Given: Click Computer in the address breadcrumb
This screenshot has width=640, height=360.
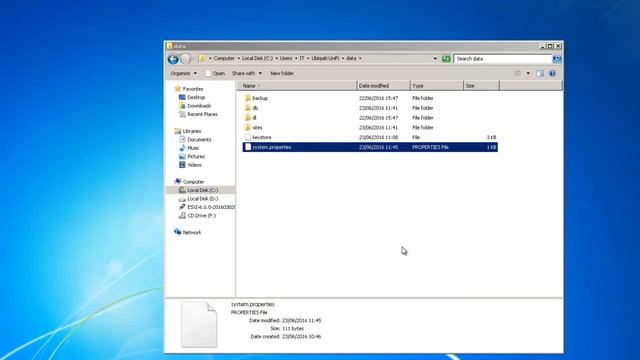Looking at the screenshot, I should [224, 58].
